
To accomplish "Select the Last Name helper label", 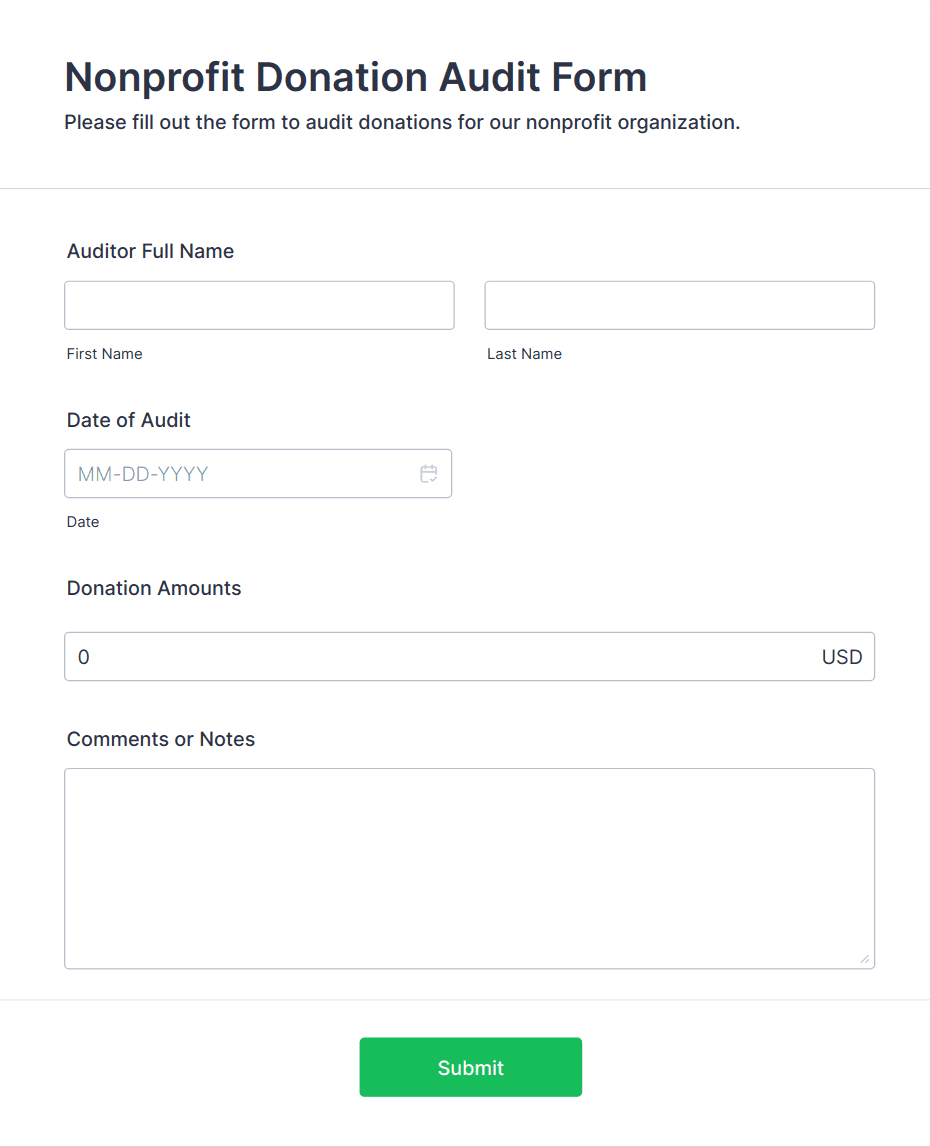I will 524,353.
